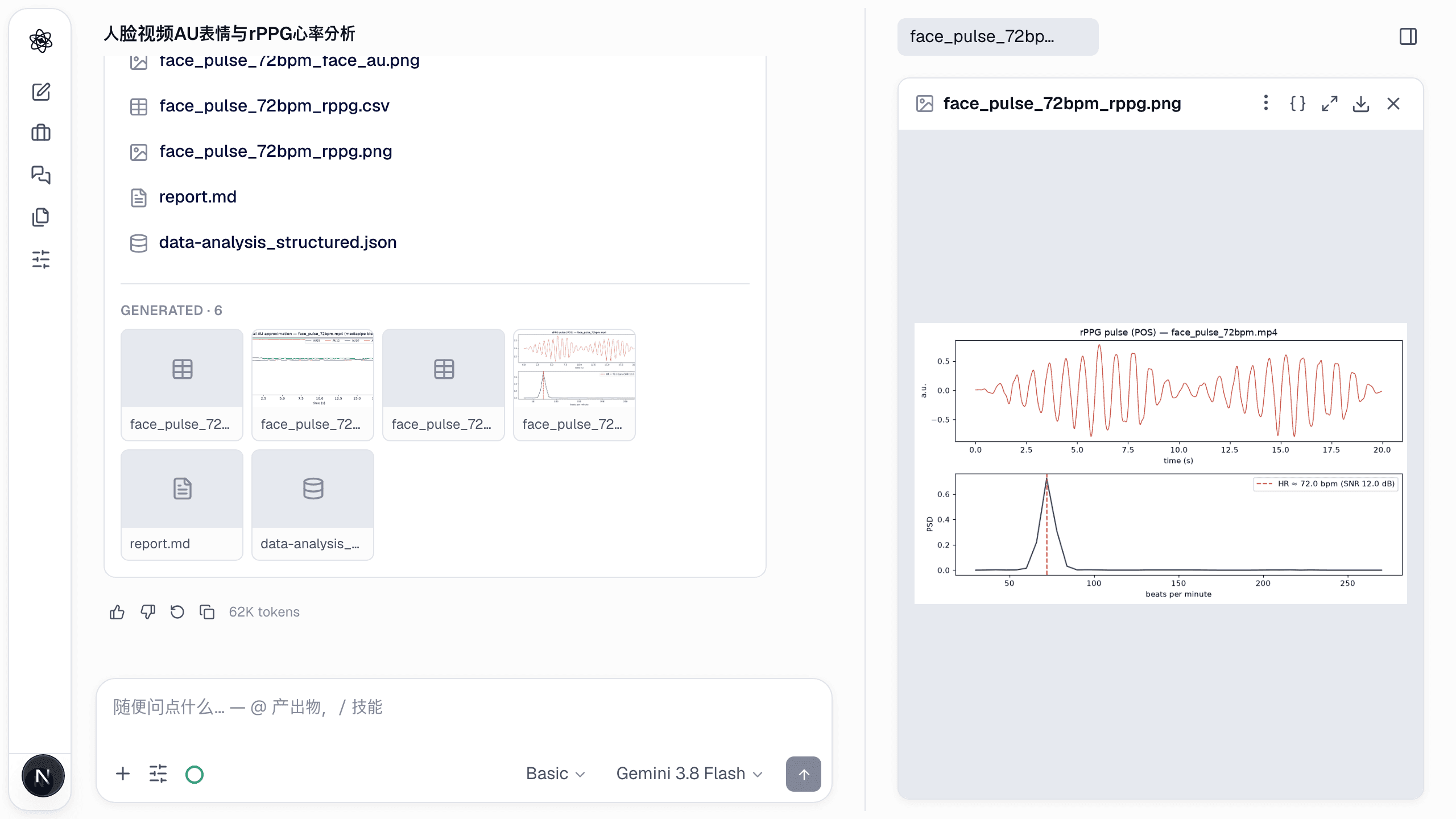The image size is (1456, 819).
Task: Give the response a thumbs down
Action: click(x=148, y=612)
